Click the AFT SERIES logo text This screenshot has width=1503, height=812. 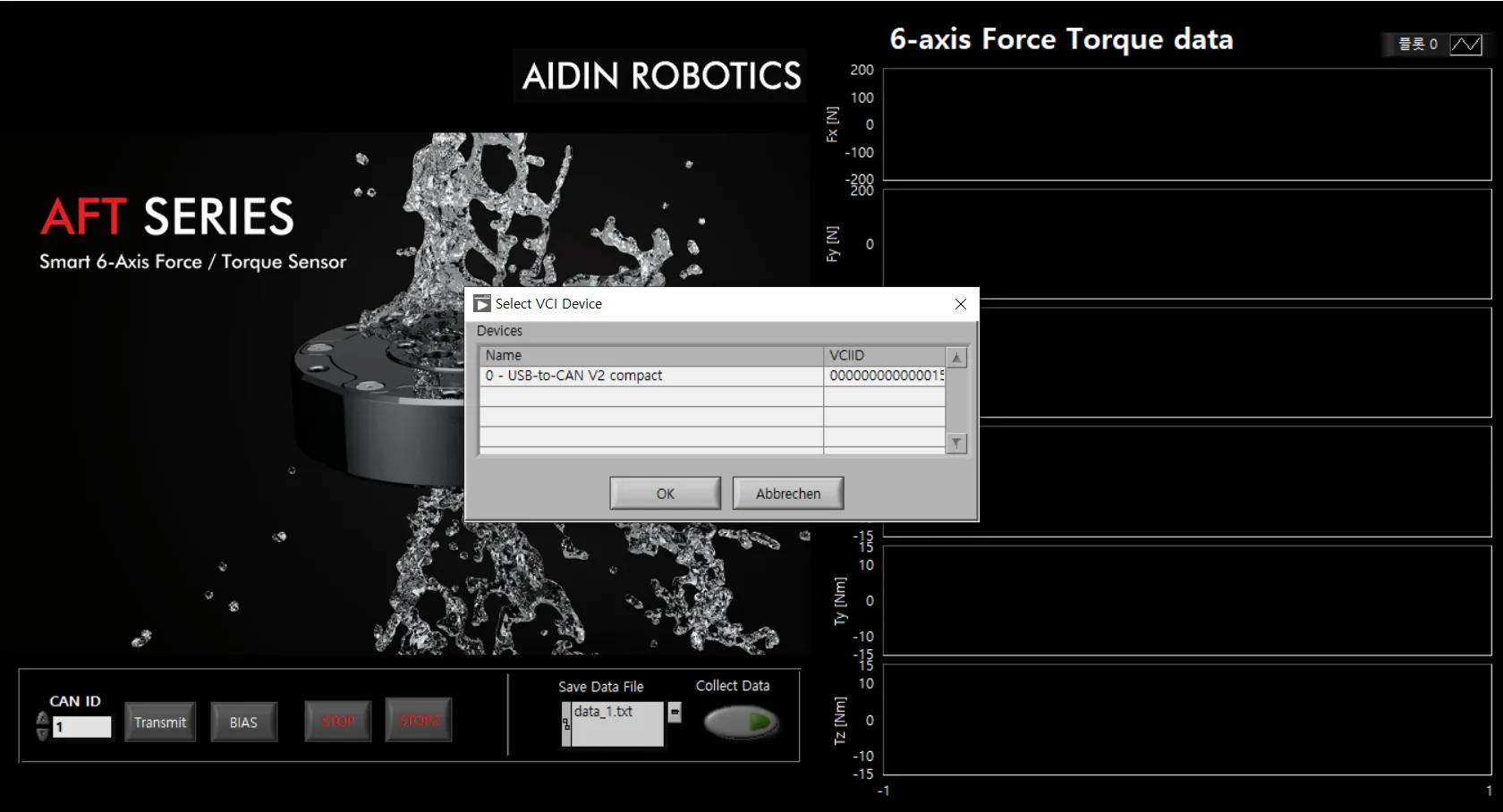tap(167, 216)
